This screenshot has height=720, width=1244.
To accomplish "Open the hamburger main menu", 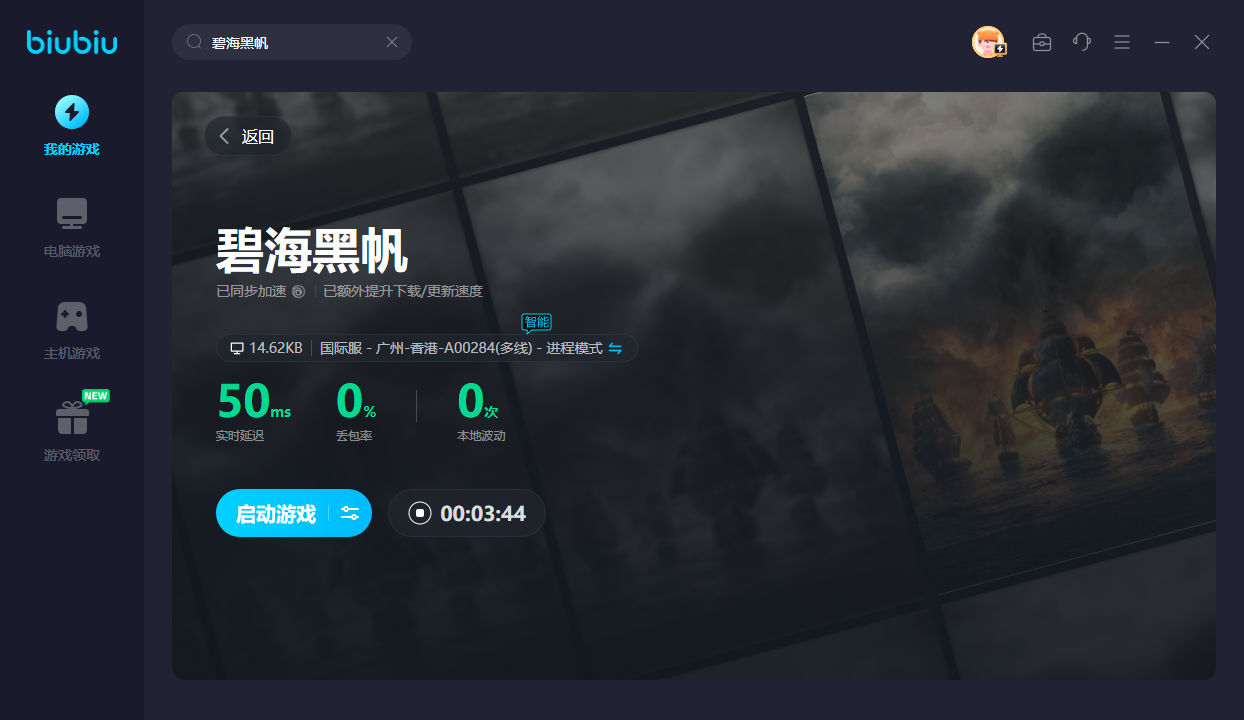I will (x=1122, y=42).
